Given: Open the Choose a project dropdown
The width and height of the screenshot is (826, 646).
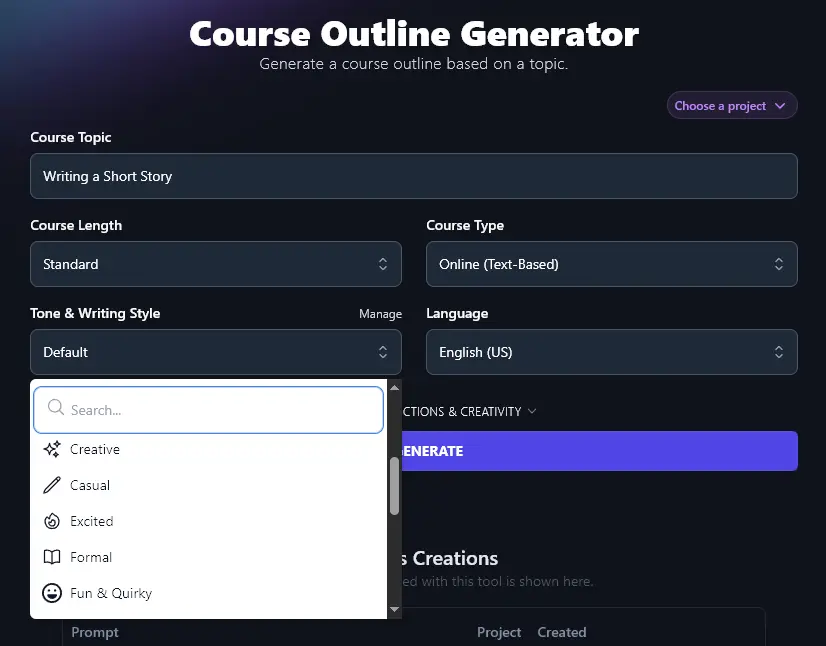Looking at the screenshot, I should point(731,105).
